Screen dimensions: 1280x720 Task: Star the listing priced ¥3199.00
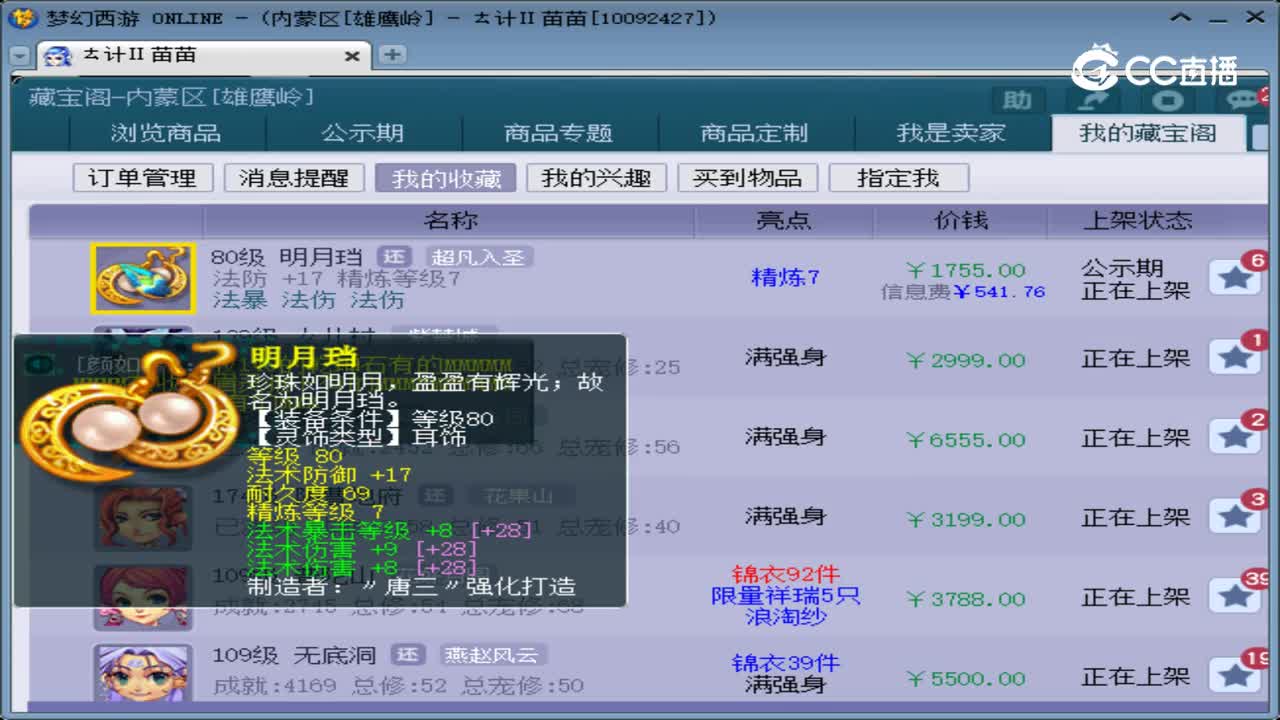(x=1235, y=517)
